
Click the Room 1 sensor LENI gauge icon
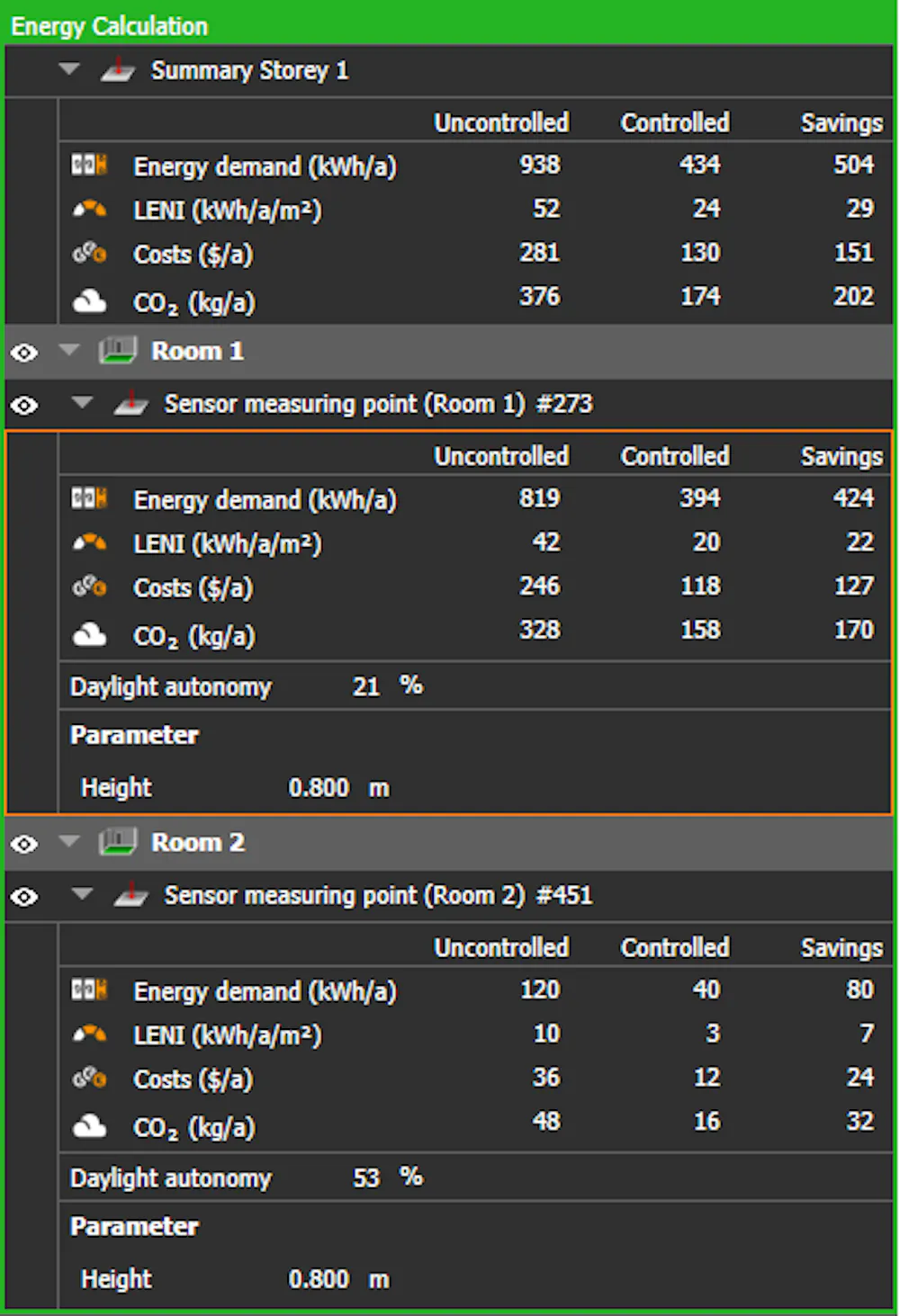(89, 542)
